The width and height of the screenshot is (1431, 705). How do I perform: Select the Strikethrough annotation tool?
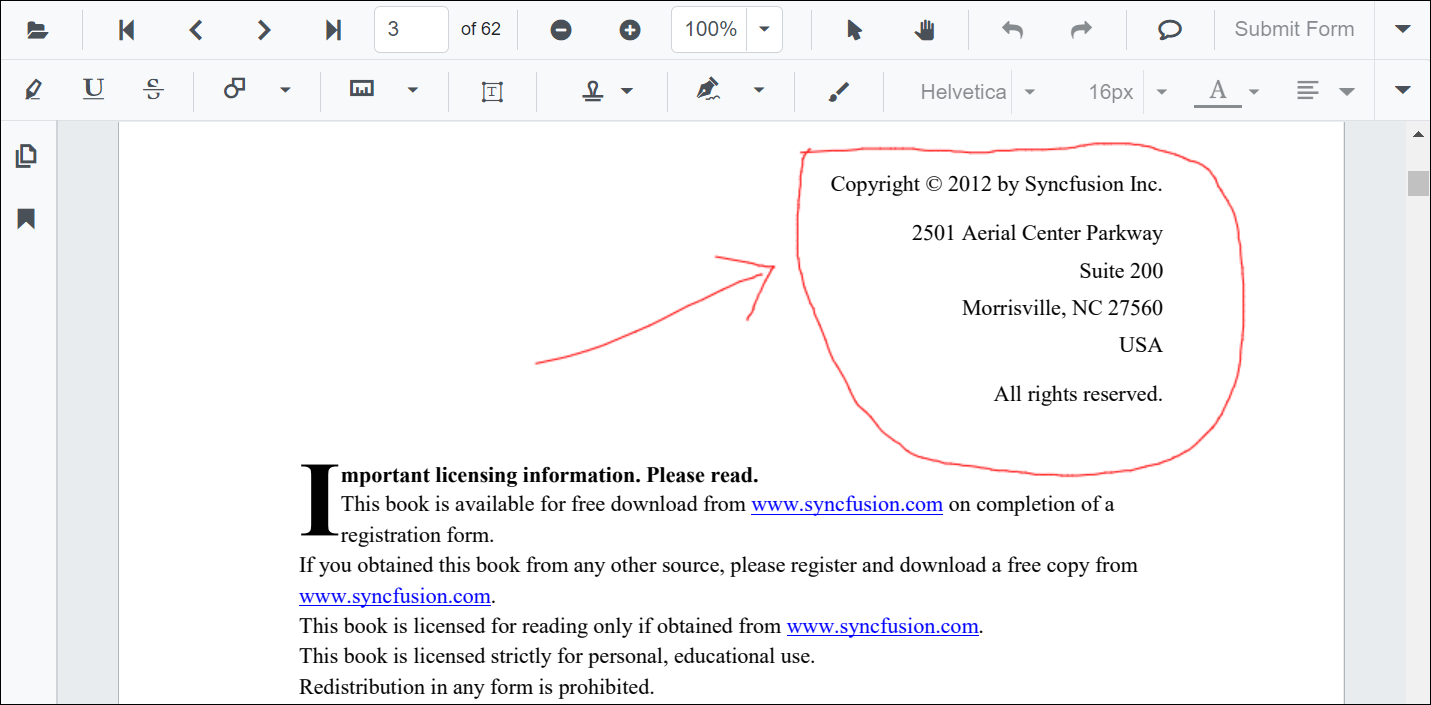(153, 90)
